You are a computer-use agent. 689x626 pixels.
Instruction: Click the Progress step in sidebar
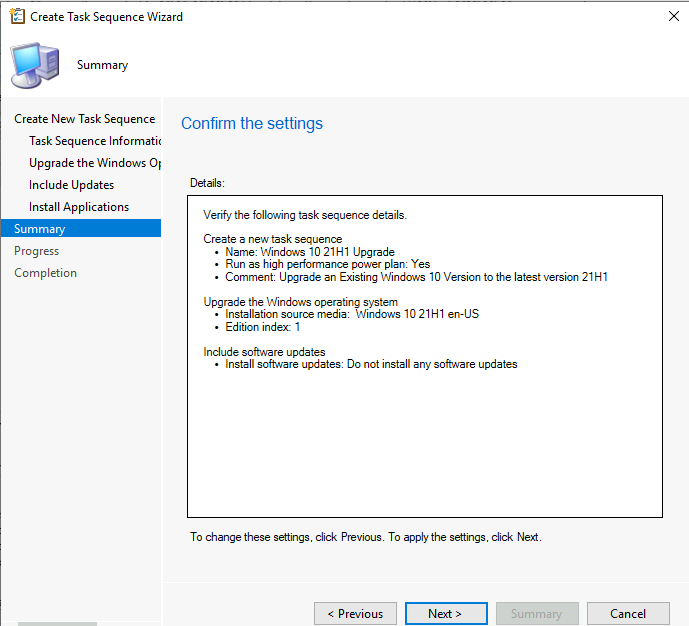pos(36,250)
